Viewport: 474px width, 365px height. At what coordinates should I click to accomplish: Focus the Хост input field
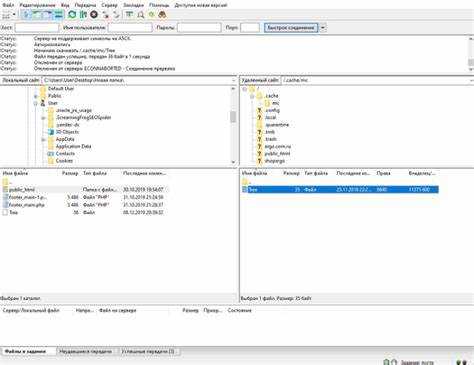tap(37, 28)
